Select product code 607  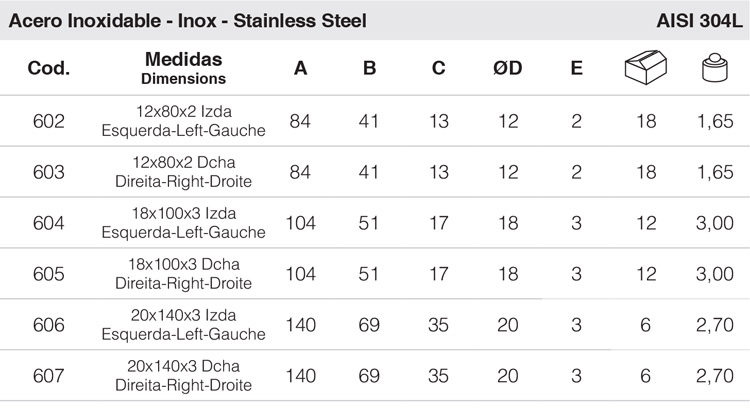(x=48, y=376)
